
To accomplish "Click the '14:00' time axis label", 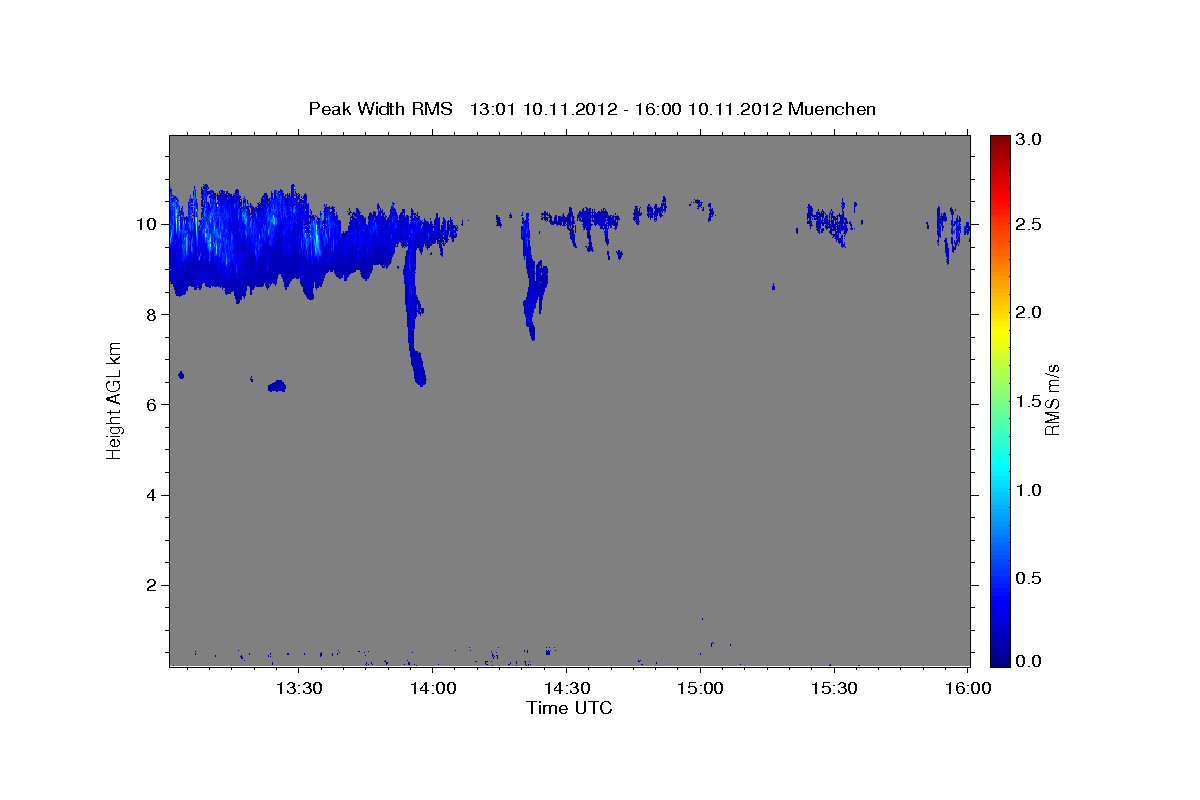I will click(x=432, y=688).
